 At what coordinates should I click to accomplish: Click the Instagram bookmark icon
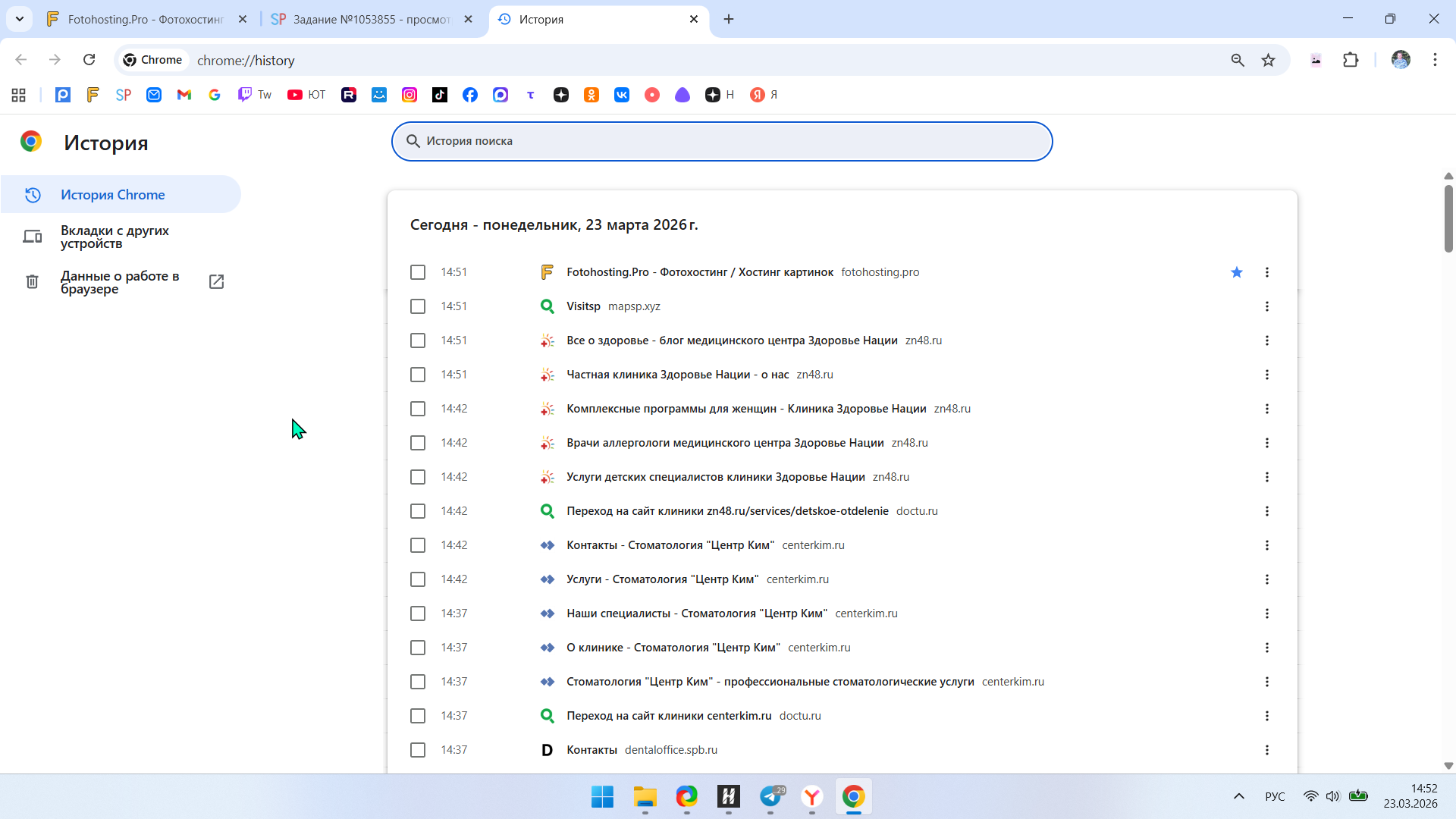(409, 95)
